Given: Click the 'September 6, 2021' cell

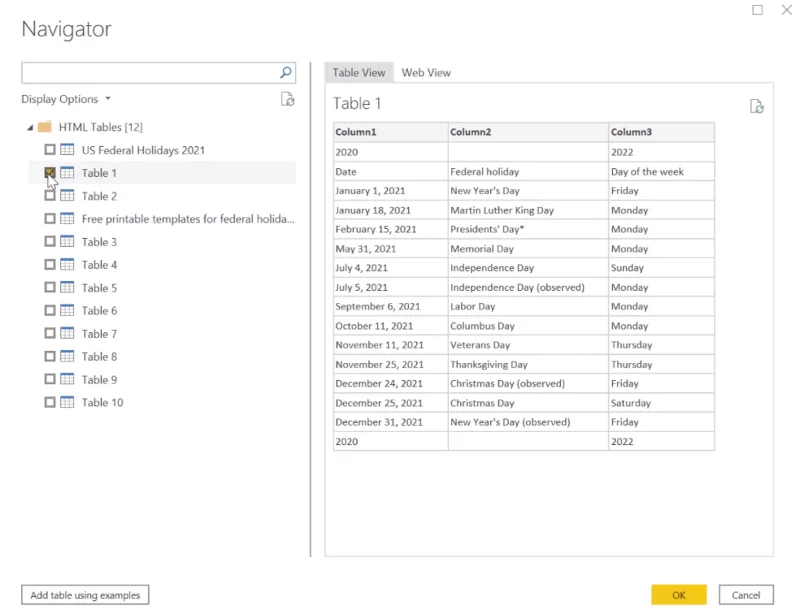Looking at the screenshot, I should pos(391,306).
